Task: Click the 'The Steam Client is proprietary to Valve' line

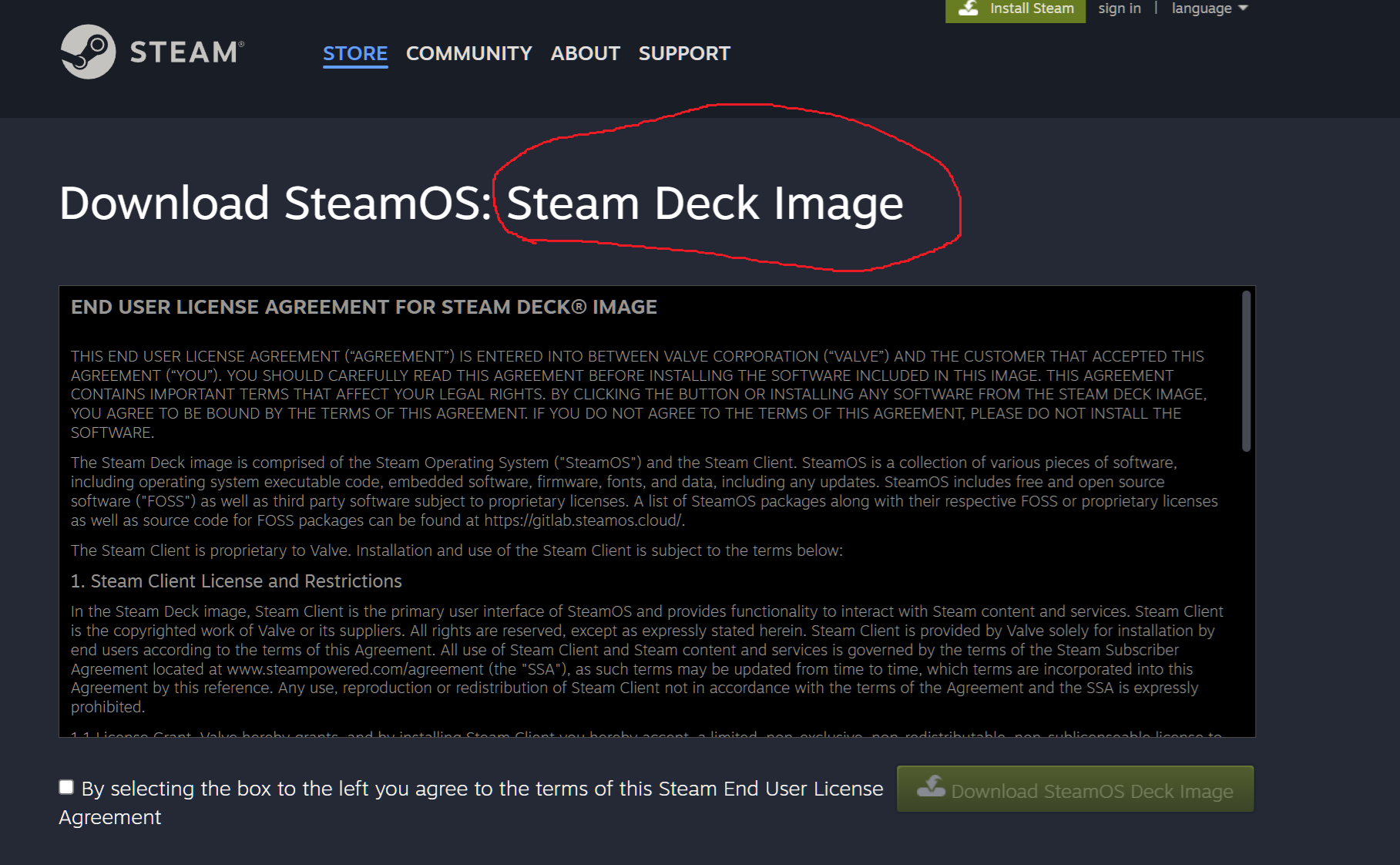Action: (x=457, y=550)
